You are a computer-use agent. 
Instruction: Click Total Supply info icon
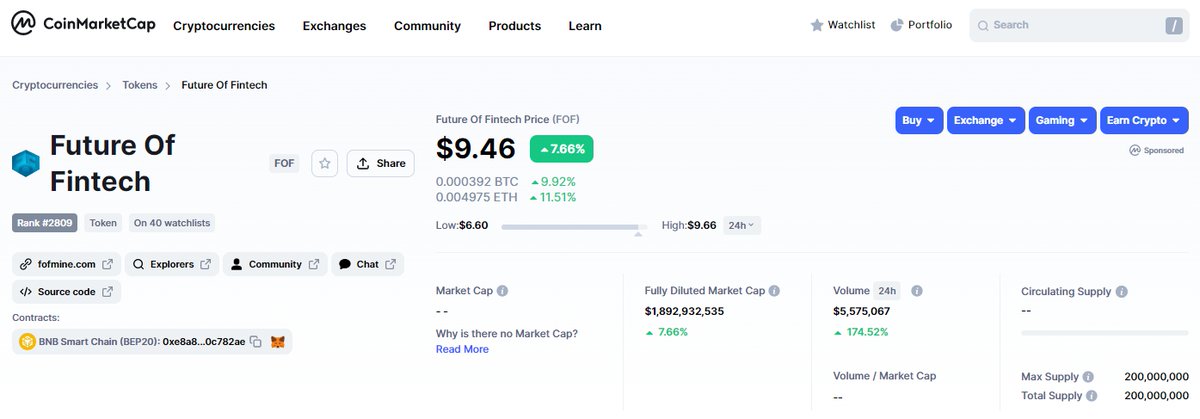pyautogui.click(x=1092, y=396)
